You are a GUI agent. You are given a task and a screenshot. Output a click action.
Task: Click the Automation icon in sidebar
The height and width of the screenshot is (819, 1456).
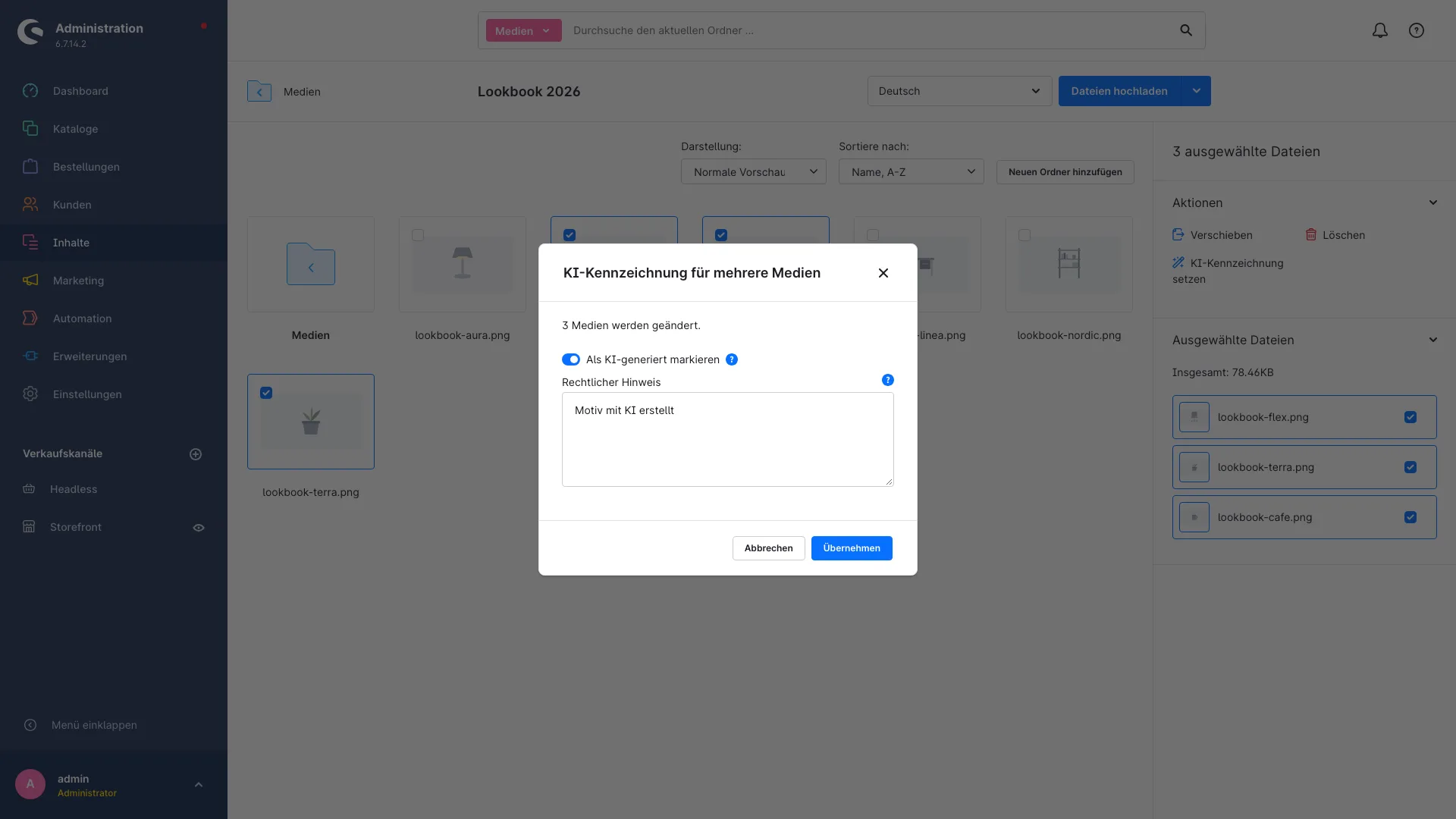tap(30, 318)
